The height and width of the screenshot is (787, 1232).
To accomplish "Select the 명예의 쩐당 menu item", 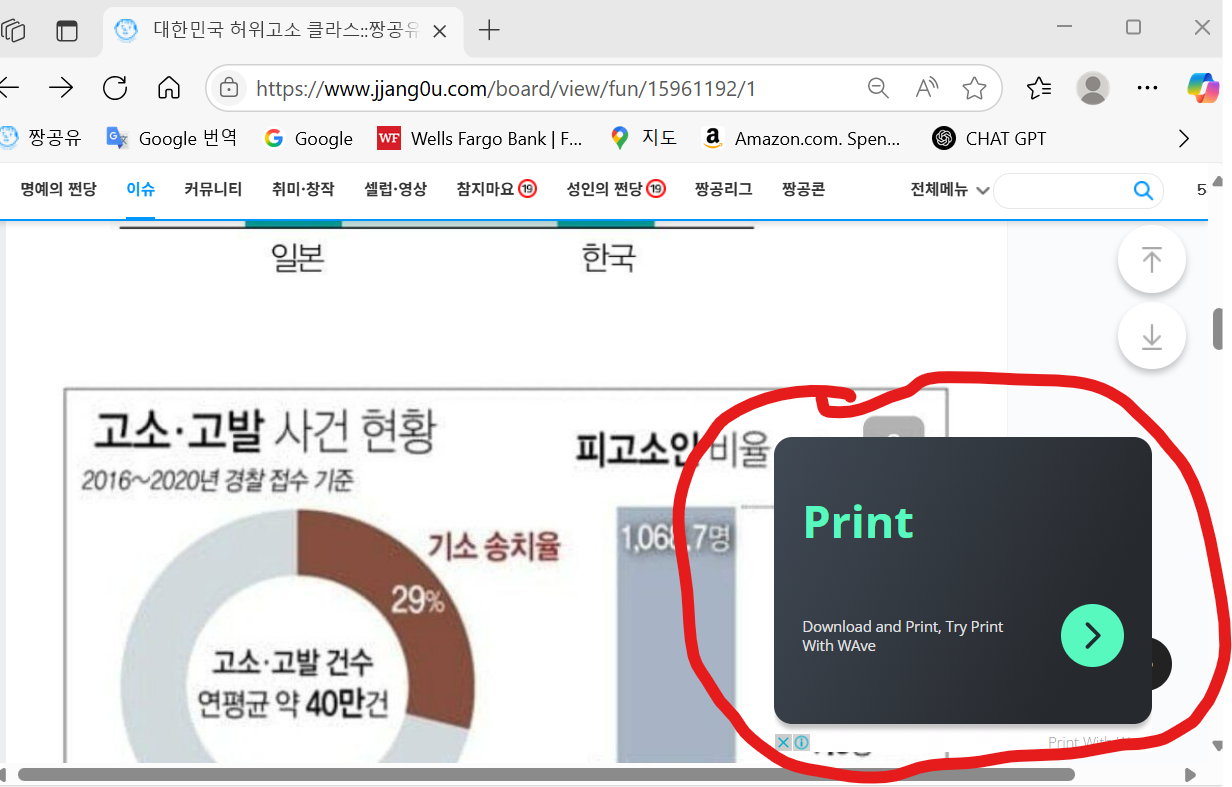I will (58, 189).
